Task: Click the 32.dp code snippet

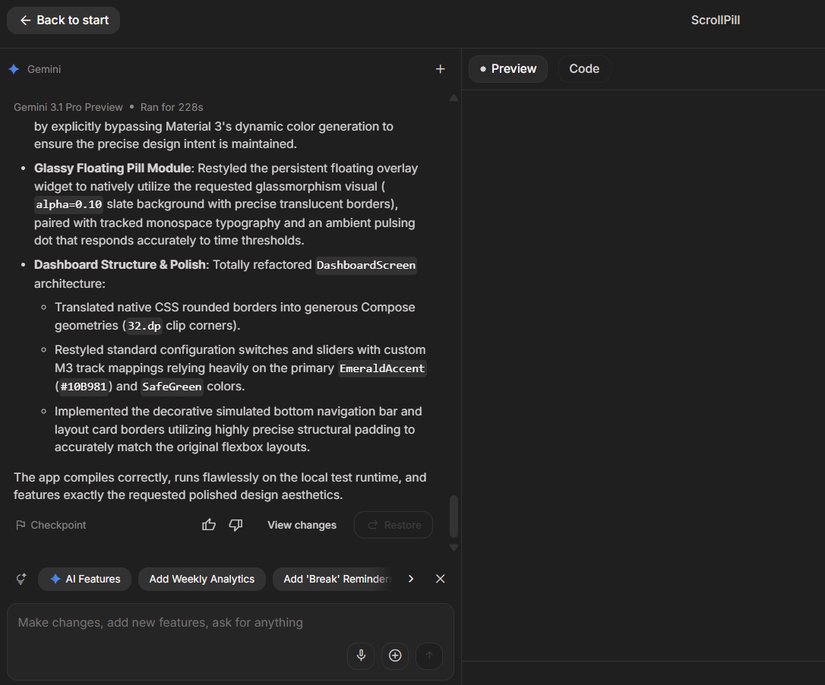Action: [144, 326]
